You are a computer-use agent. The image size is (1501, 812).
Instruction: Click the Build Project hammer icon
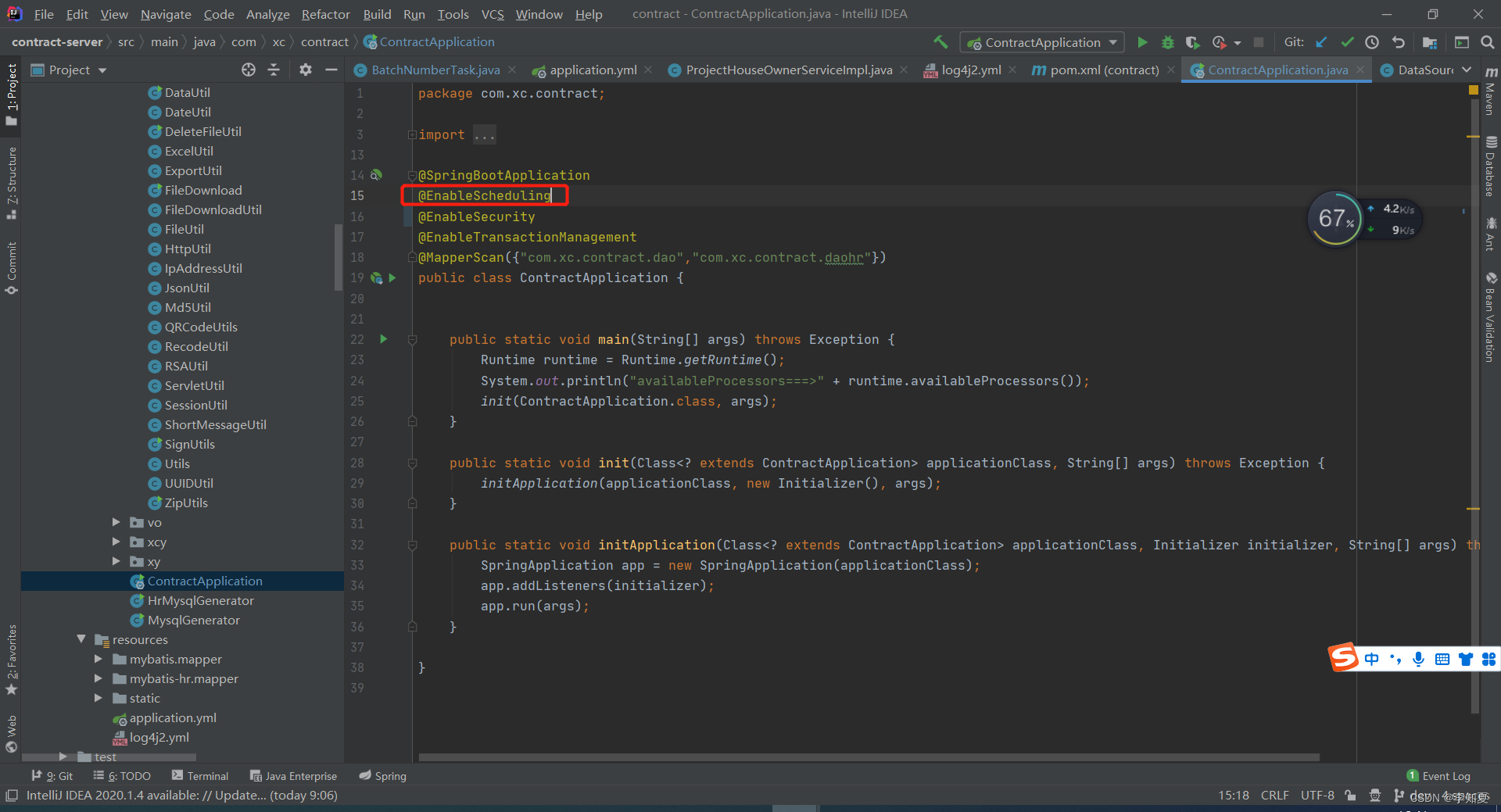(x=940, y=41)
